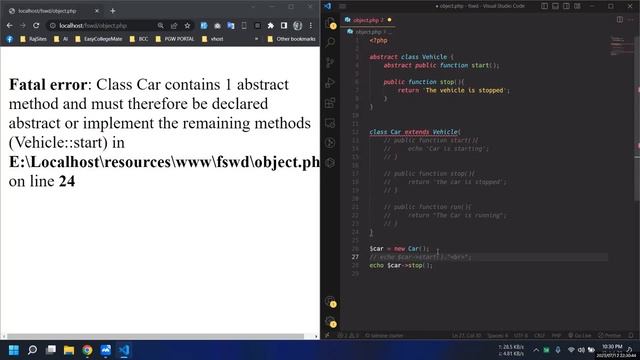The height and width of the screenshot is (360, 640).
Task: Click the VS Code remote window indicator
Action: pyautogui.click(x=327, y=336)
